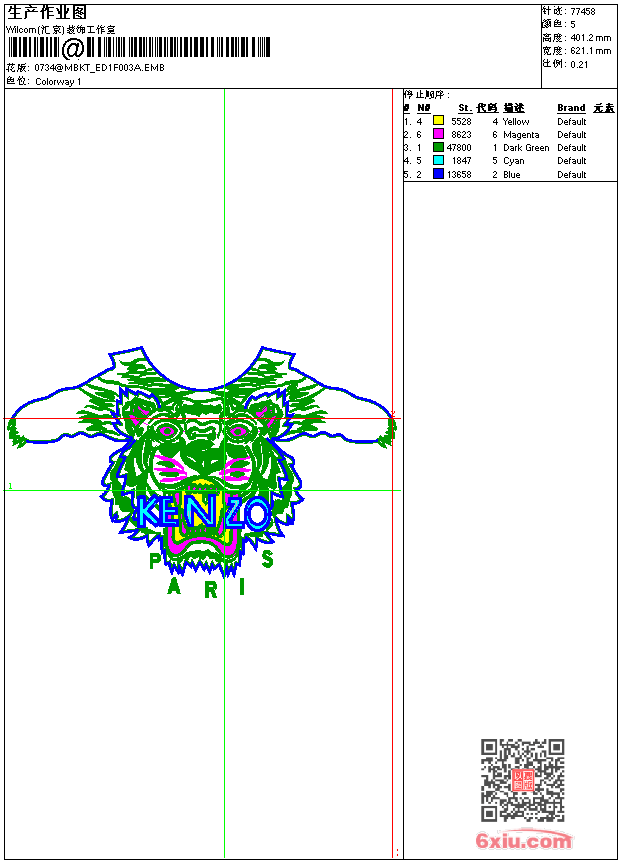Click 'Default' brand in the Yellow row
Screen dimensions: 620x860
(571, 122)
